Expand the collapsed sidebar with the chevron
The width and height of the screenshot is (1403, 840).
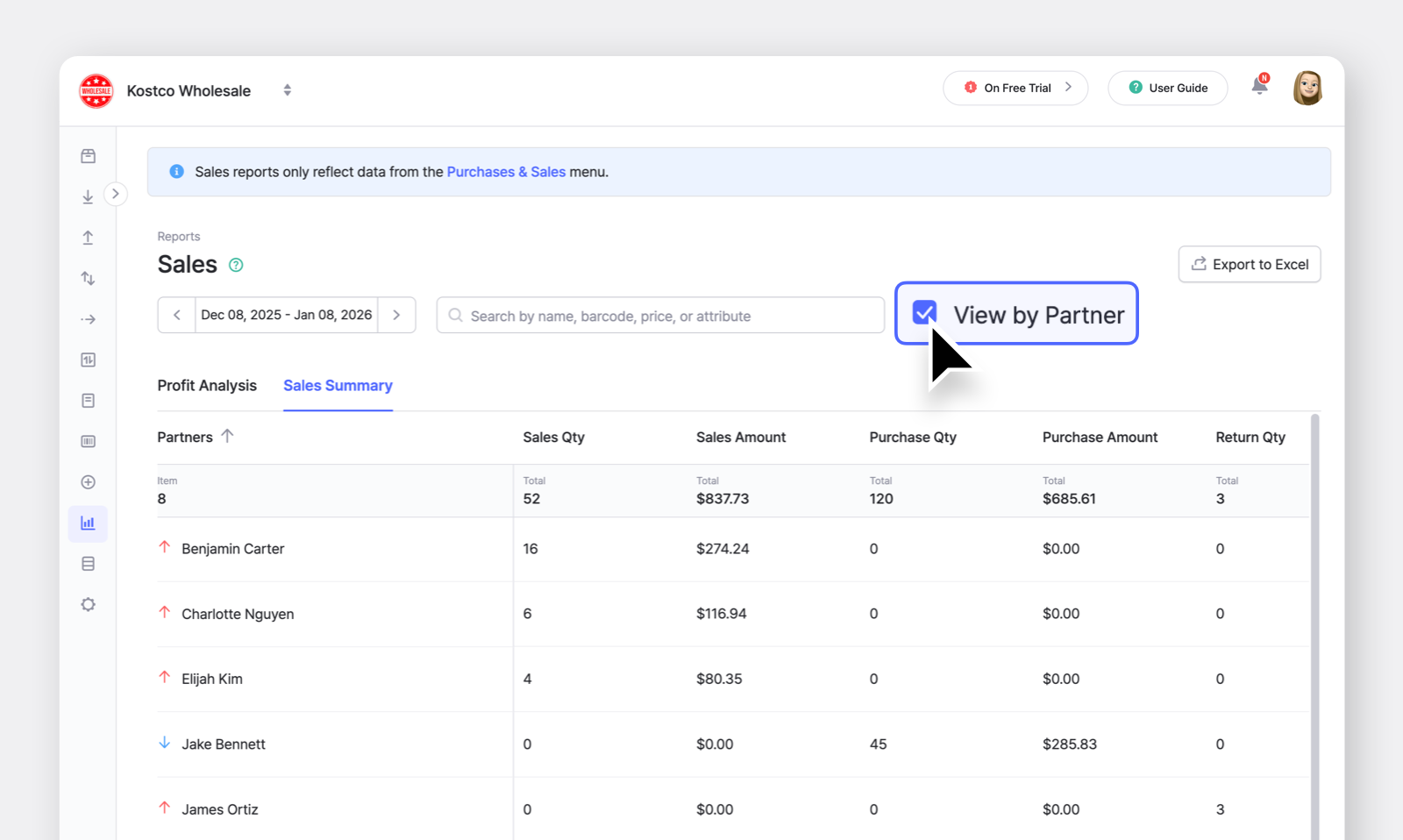click(116, 194)
